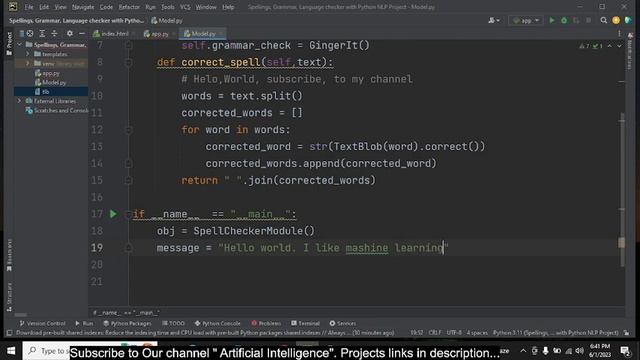
Task: Open the File menu
Action: click(29, 7)
